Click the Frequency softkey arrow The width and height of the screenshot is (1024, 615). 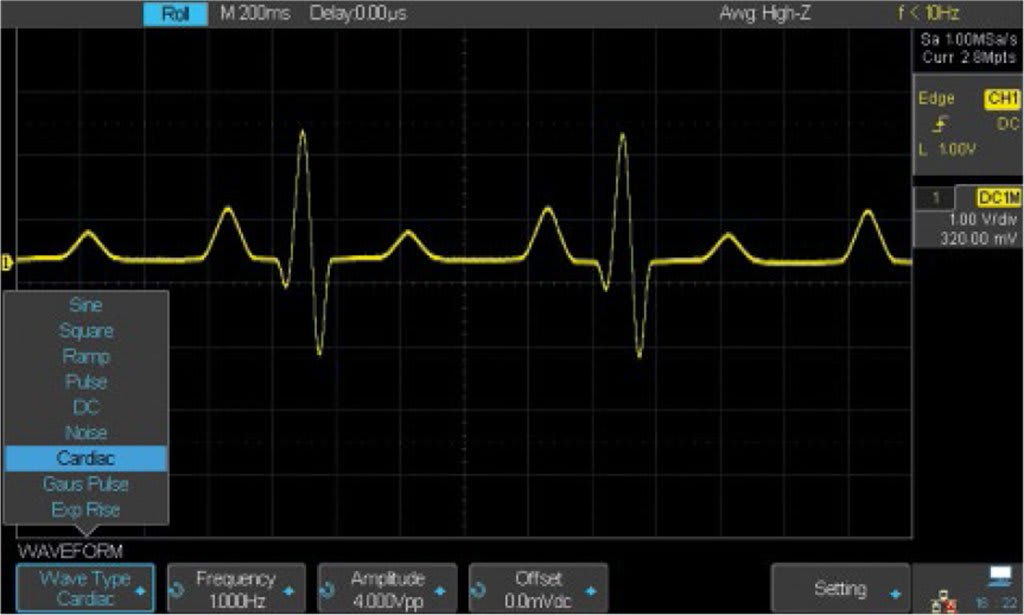(x=289, y=591)
